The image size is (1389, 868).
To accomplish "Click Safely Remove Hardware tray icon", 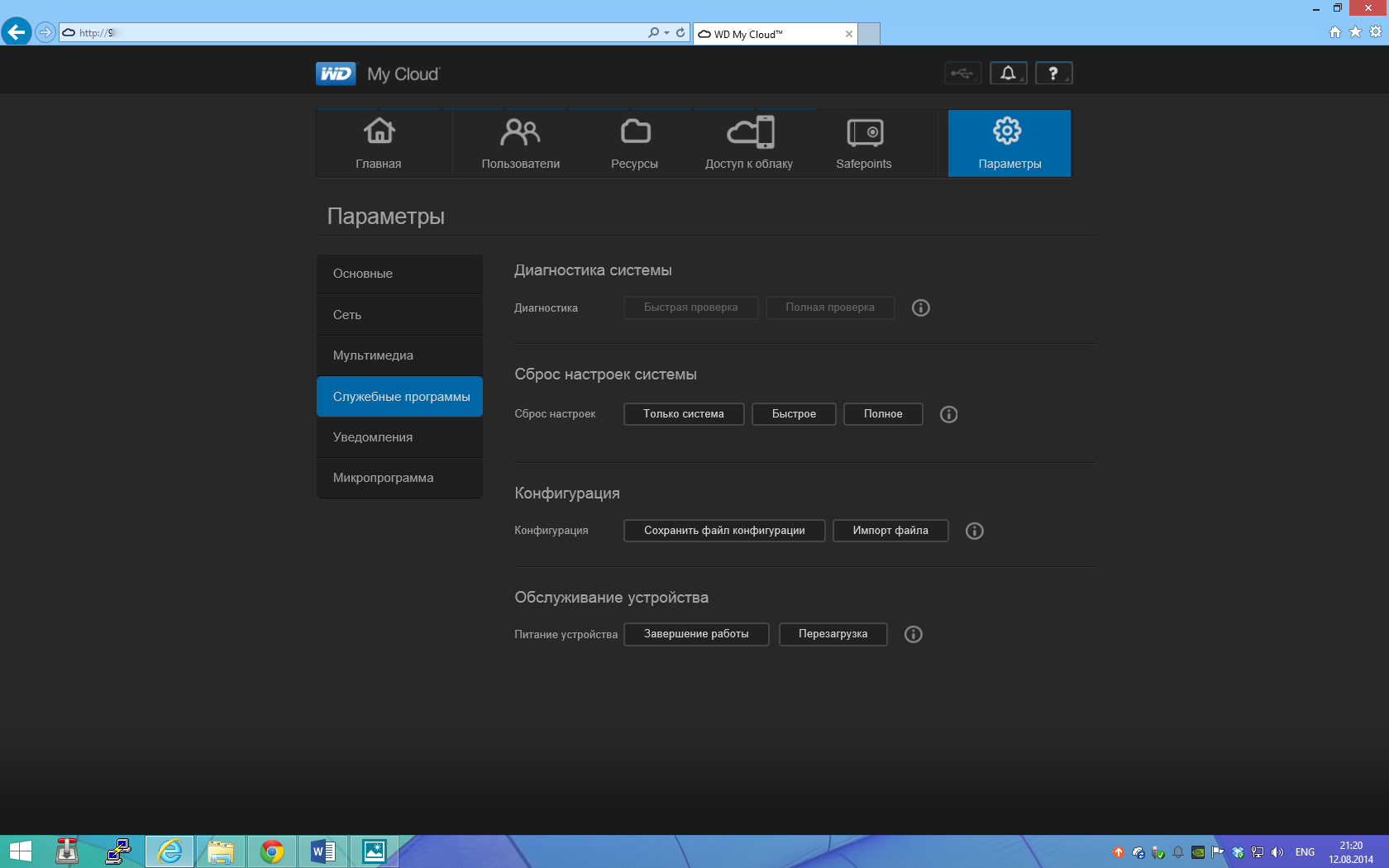I will coord(1158,852).
